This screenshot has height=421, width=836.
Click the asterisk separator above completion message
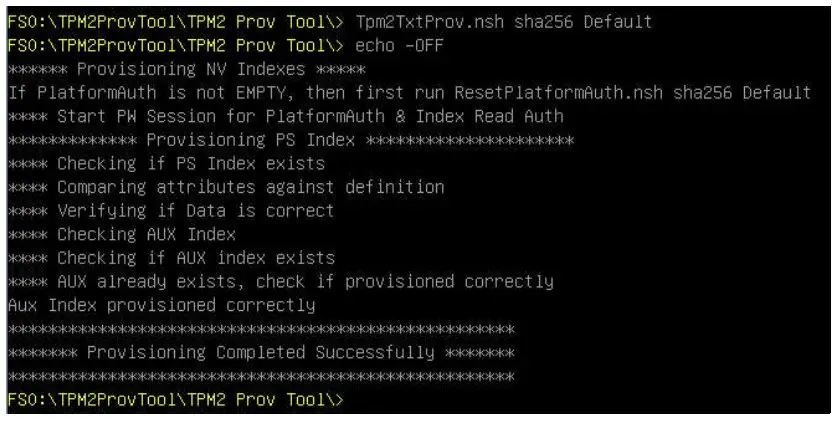(x=260, y=329)
